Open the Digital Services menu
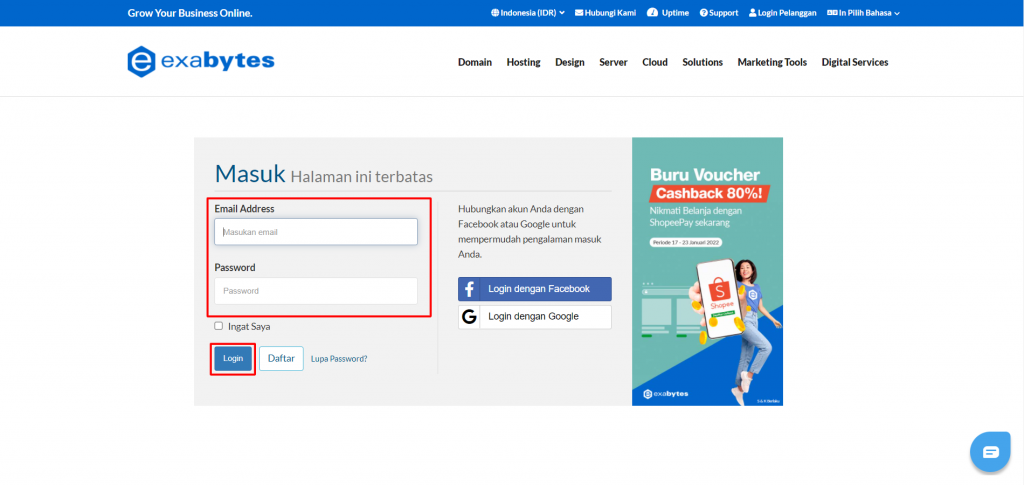 [x=855, y=63]
